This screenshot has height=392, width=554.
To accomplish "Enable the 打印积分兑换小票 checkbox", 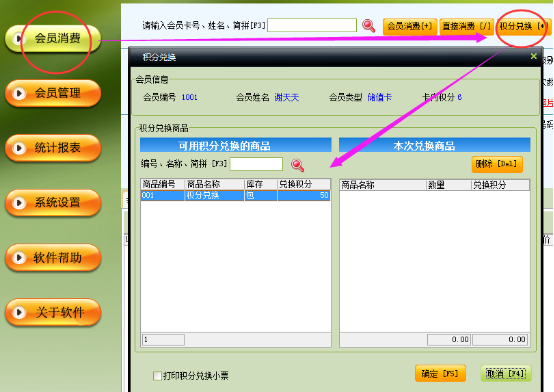I will (x=157, y=375).
